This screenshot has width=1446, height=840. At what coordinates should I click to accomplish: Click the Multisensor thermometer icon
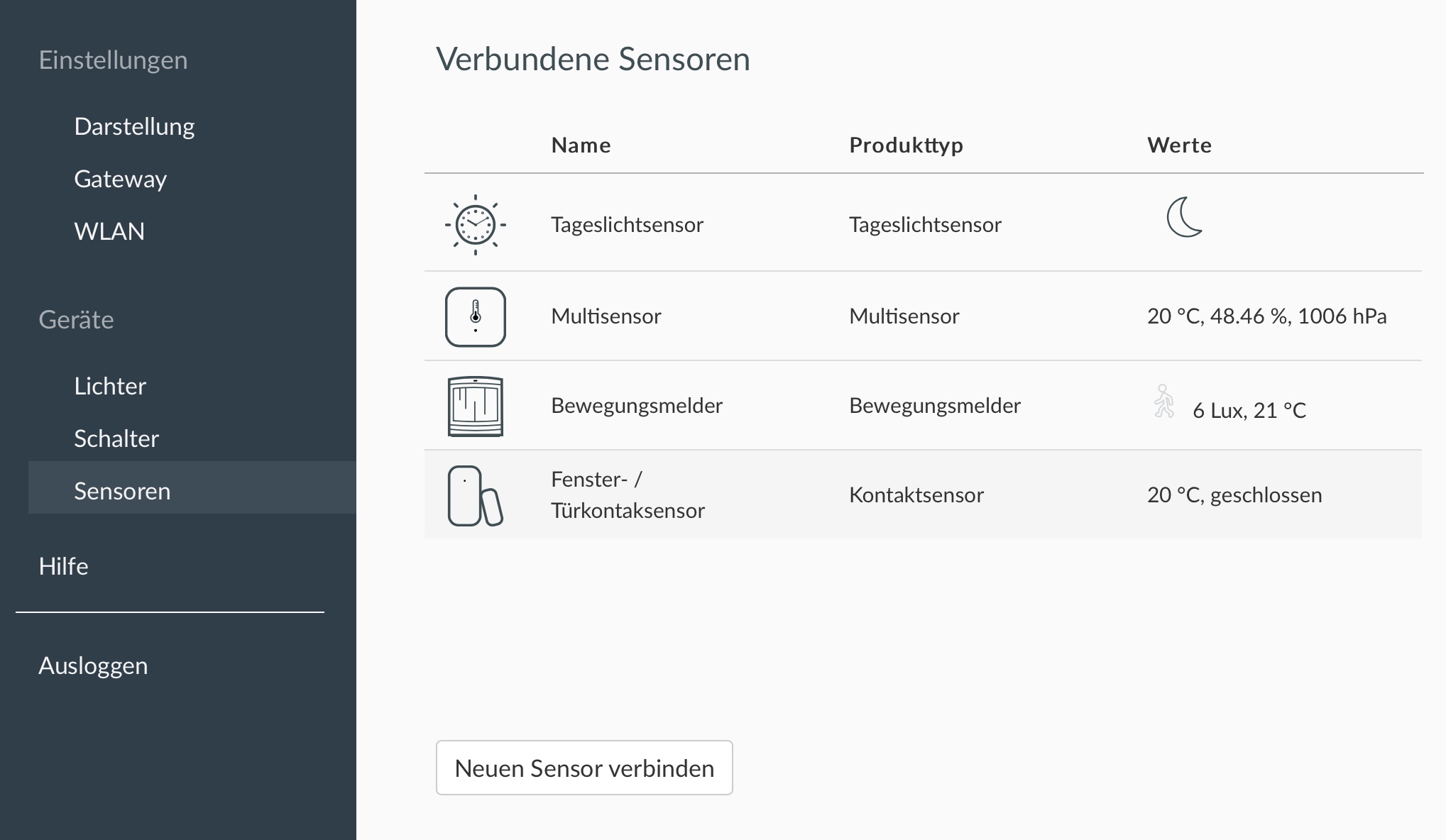click(475, 316)
